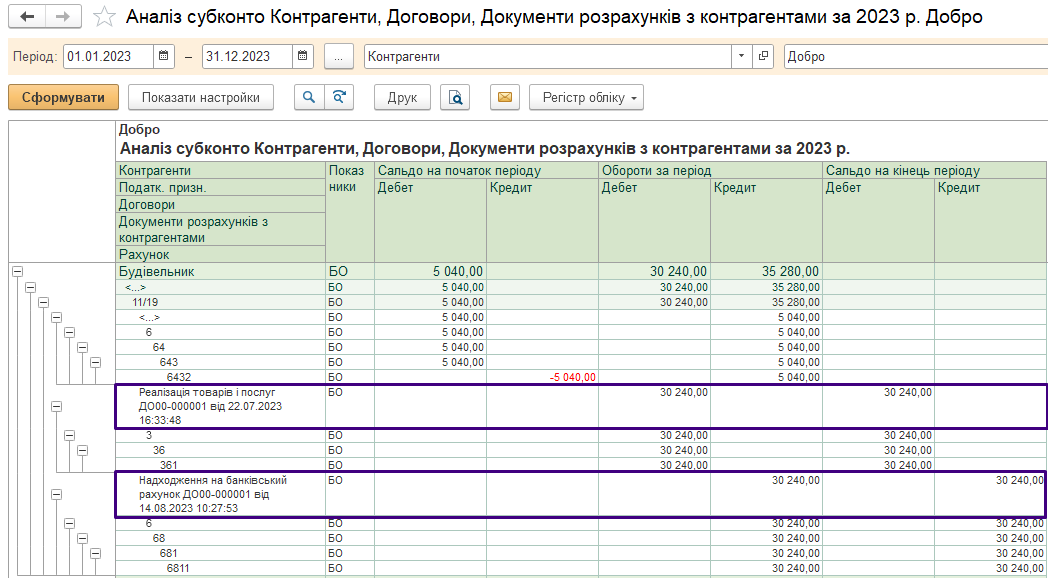
Task: Click the Податк. призн. header row
Action: point(221,188)
